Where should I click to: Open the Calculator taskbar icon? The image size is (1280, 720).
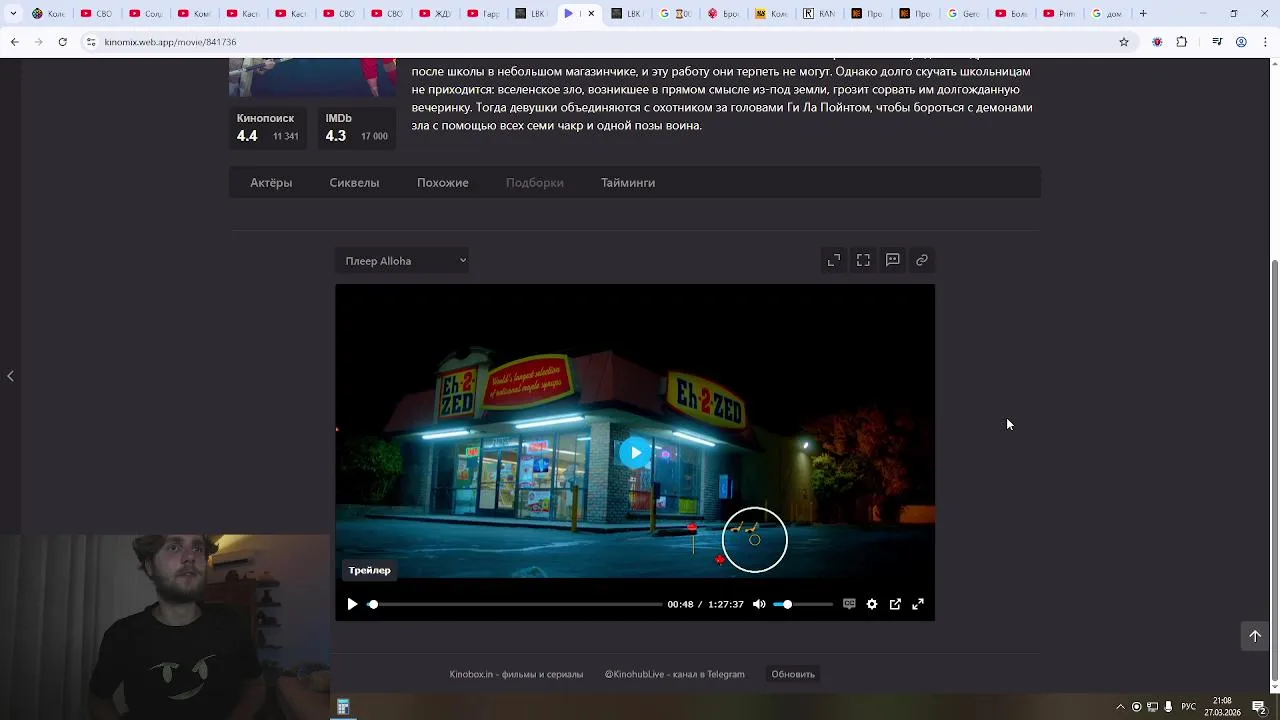click(342, 707)
